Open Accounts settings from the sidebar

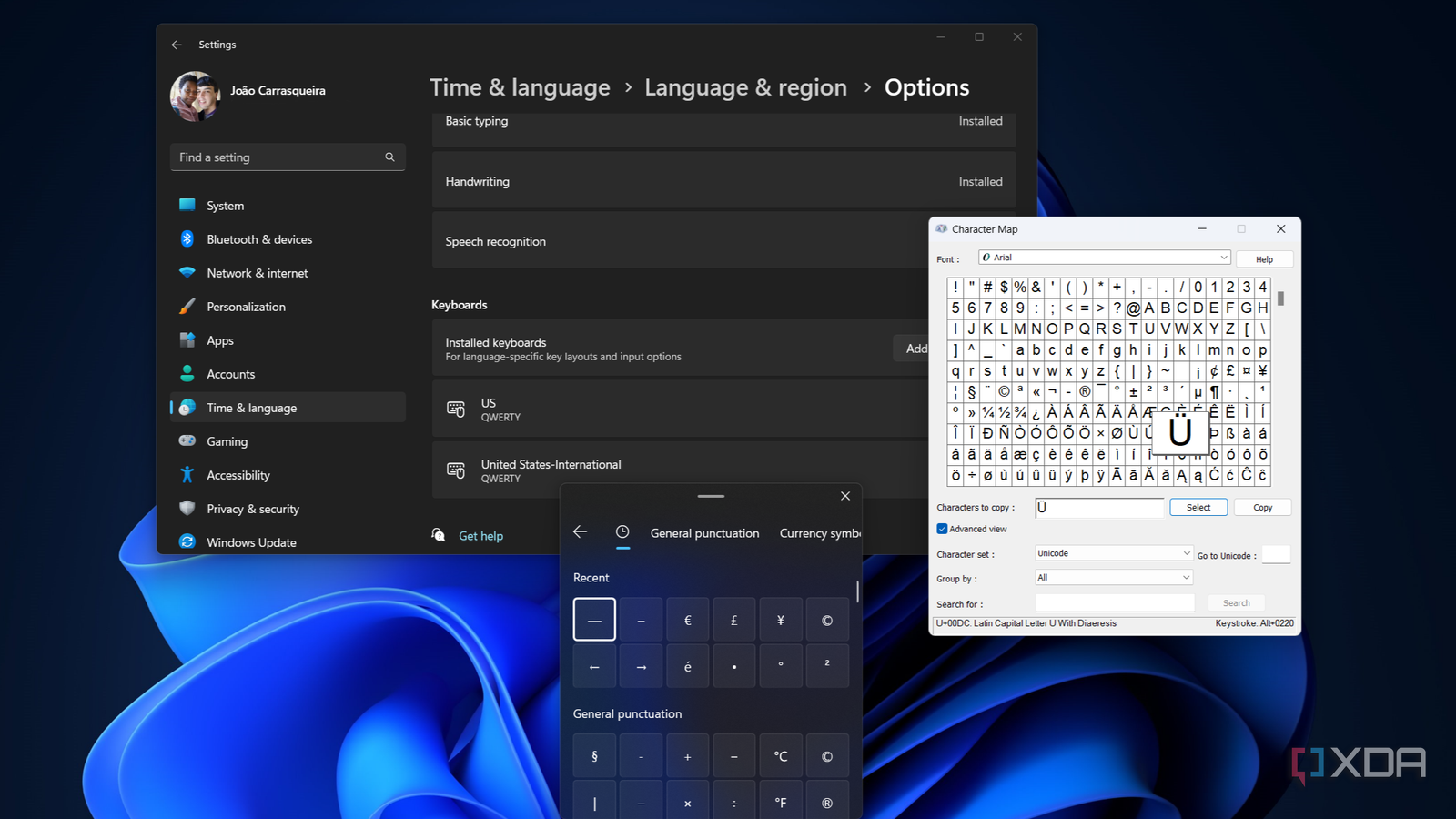[x=229, y=373]
